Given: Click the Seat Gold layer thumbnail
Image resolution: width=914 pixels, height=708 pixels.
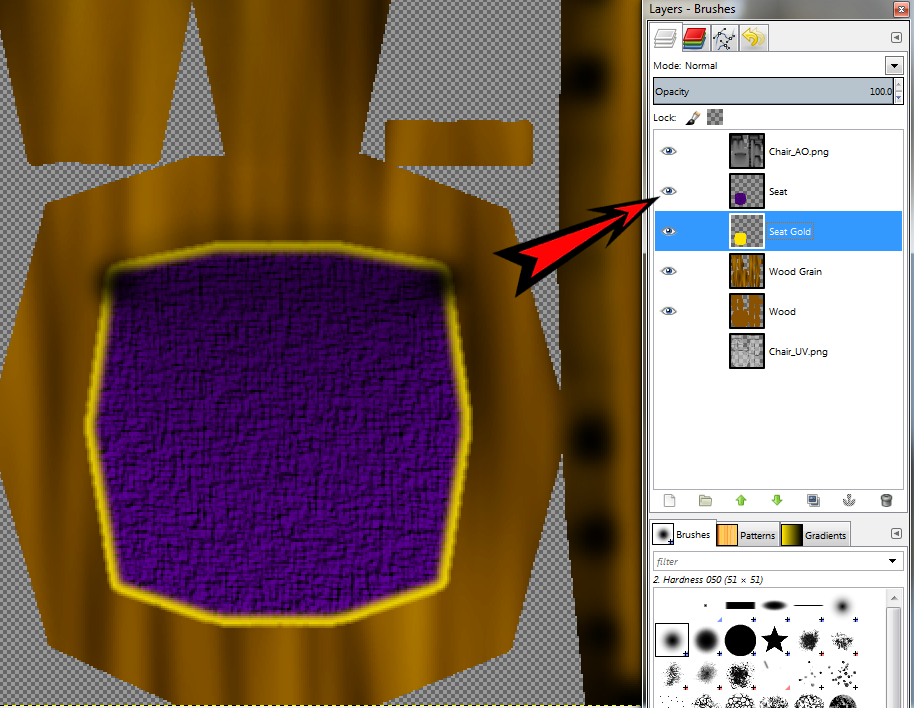Looking at the screenshot, I should [x=747, y=231].
